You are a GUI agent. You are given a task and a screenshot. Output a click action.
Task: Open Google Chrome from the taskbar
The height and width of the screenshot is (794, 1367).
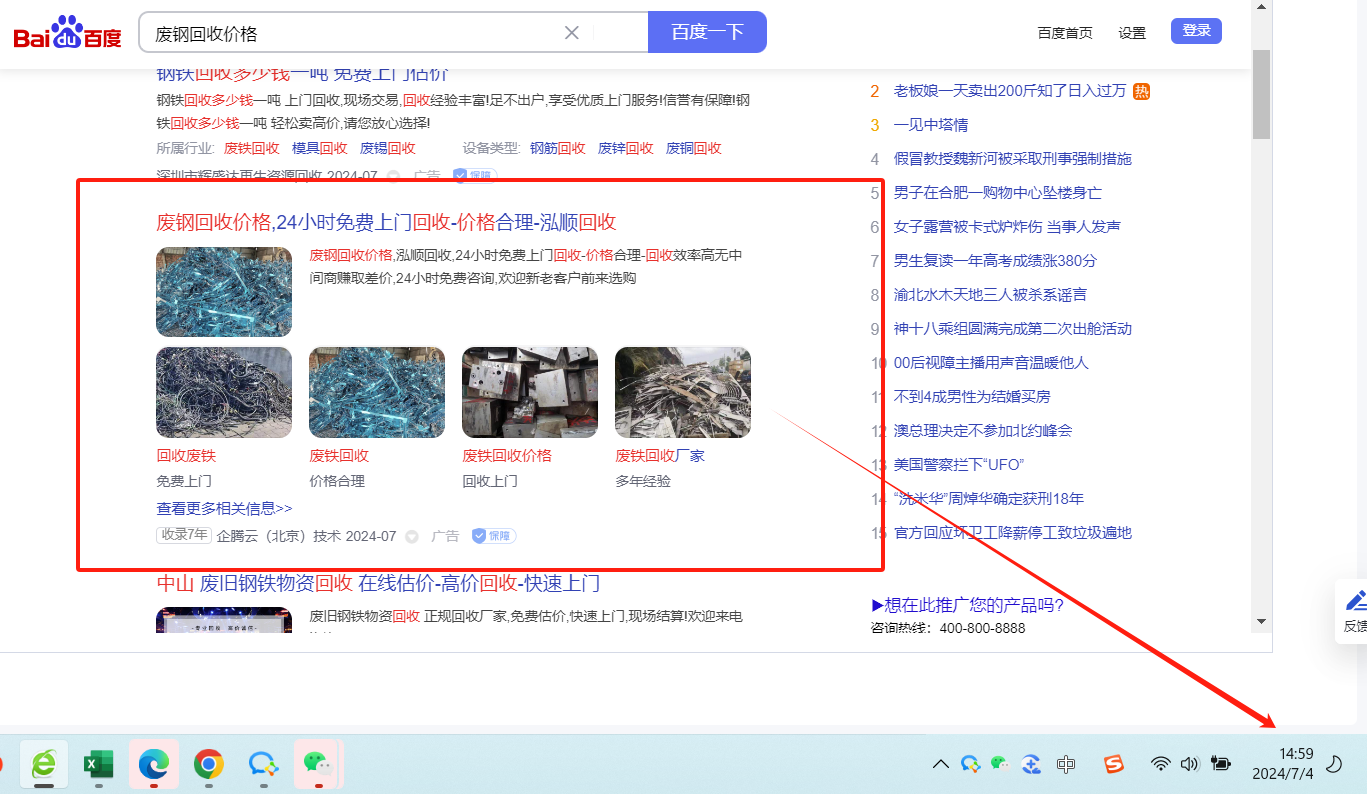coord(208,765)
